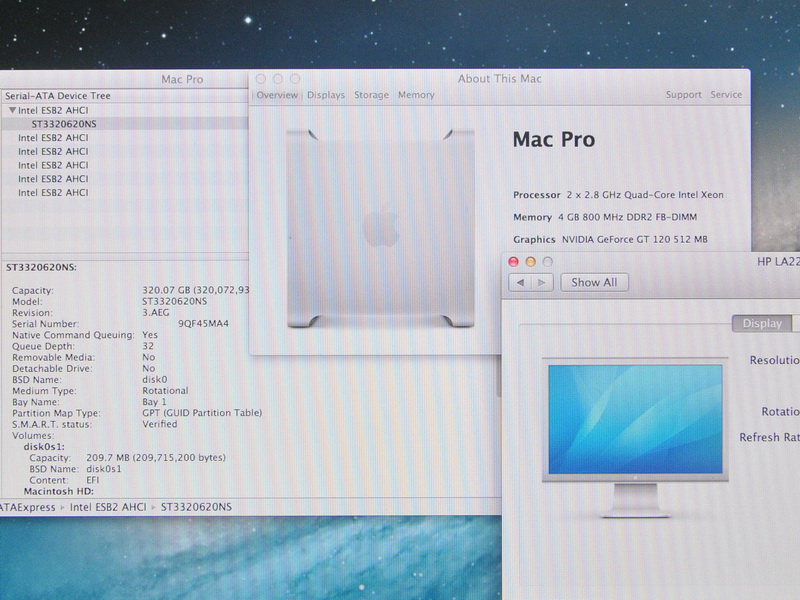800x600 pixels.
Task: Close the HP display preferences window
Action: click(x=513, y=262)
